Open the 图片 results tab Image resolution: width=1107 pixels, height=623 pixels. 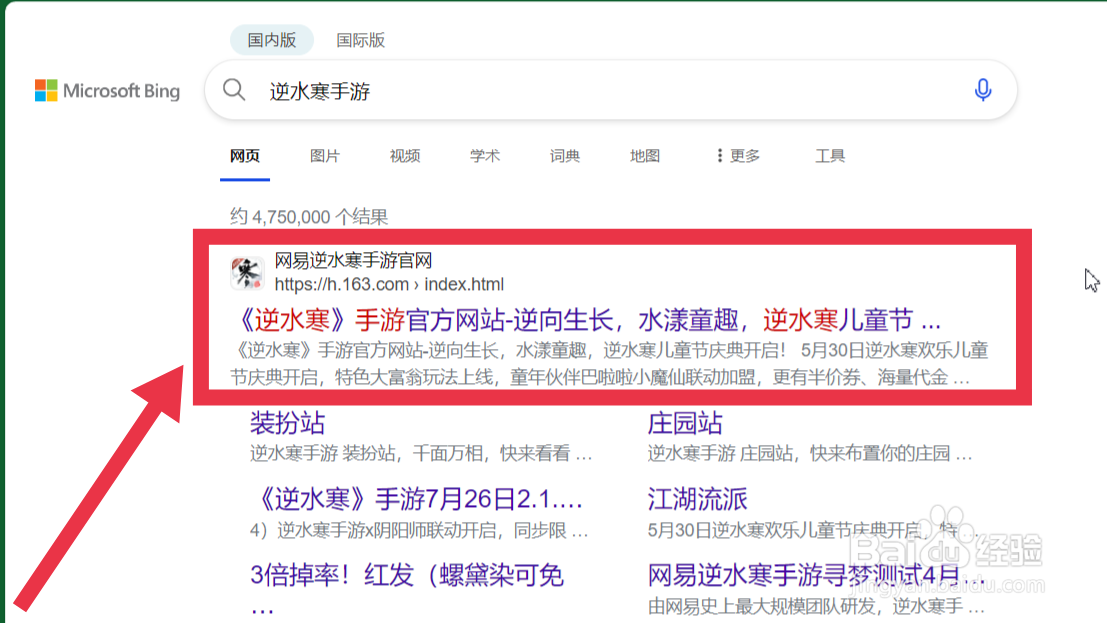[x=325, y=155]
